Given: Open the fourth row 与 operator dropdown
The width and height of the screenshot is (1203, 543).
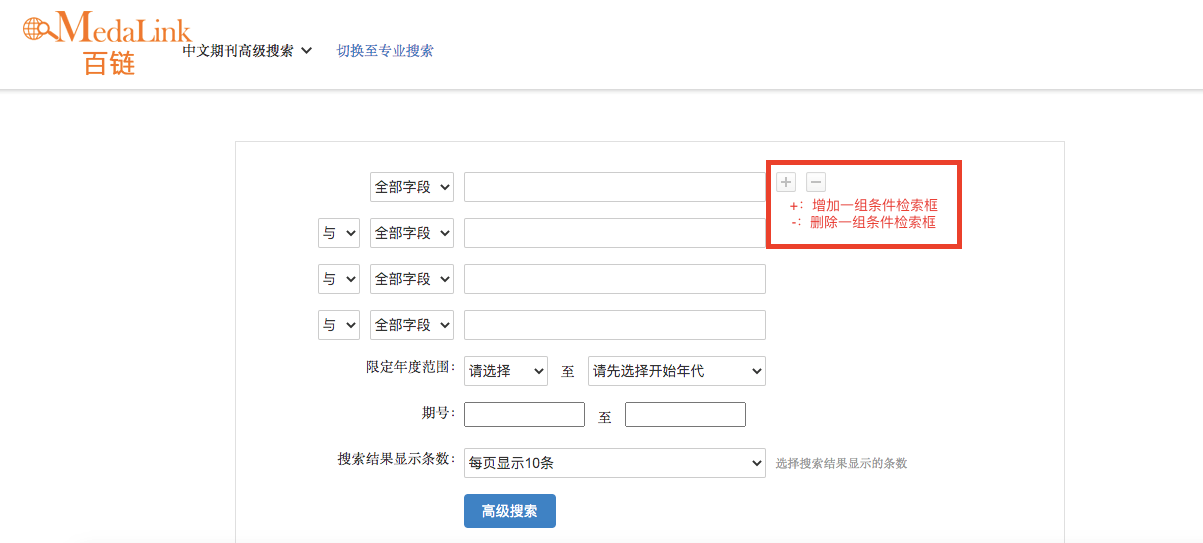Looking at the screenshot, I should click(339, 325).
